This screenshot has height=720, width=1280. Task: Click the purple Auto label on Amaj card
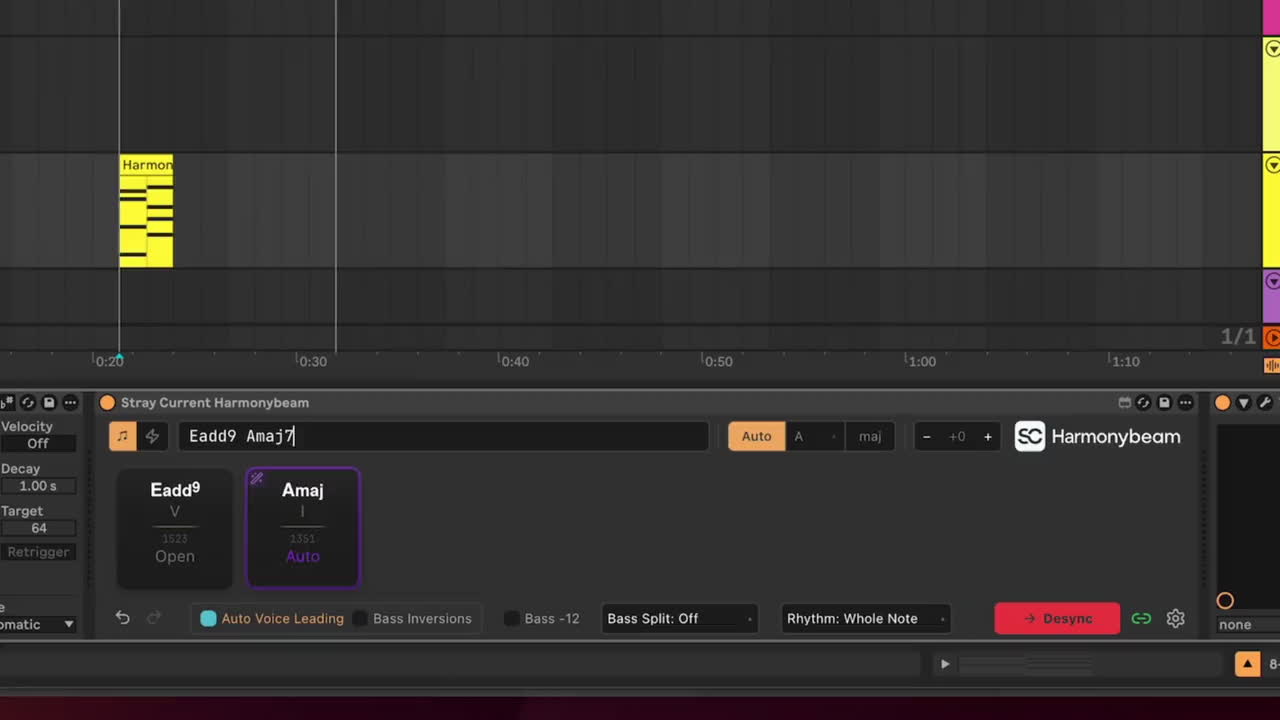click(x=303, y=556)
